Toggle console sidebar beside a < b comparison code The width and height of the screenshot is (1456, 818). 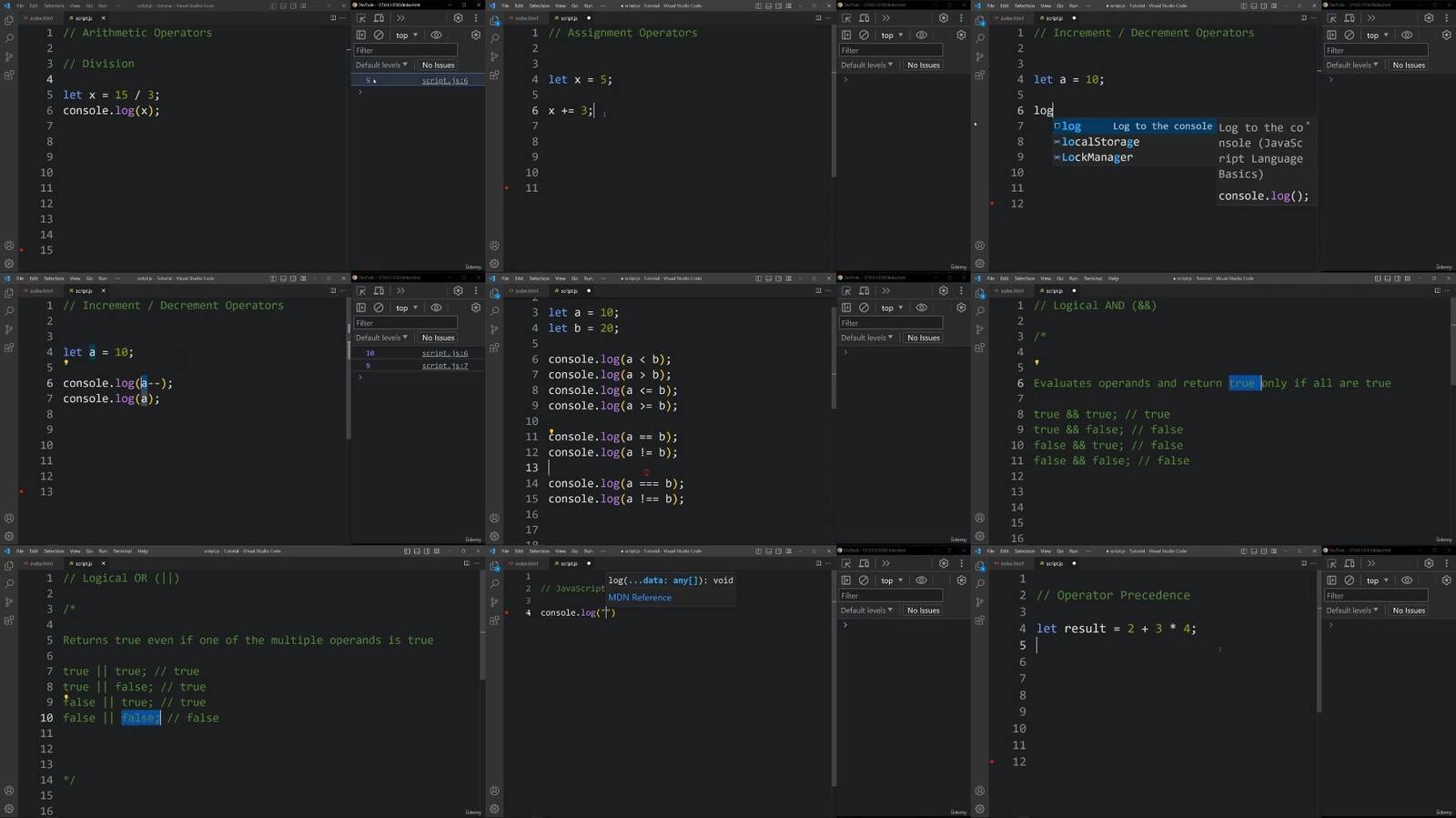(x=846, y=308)
